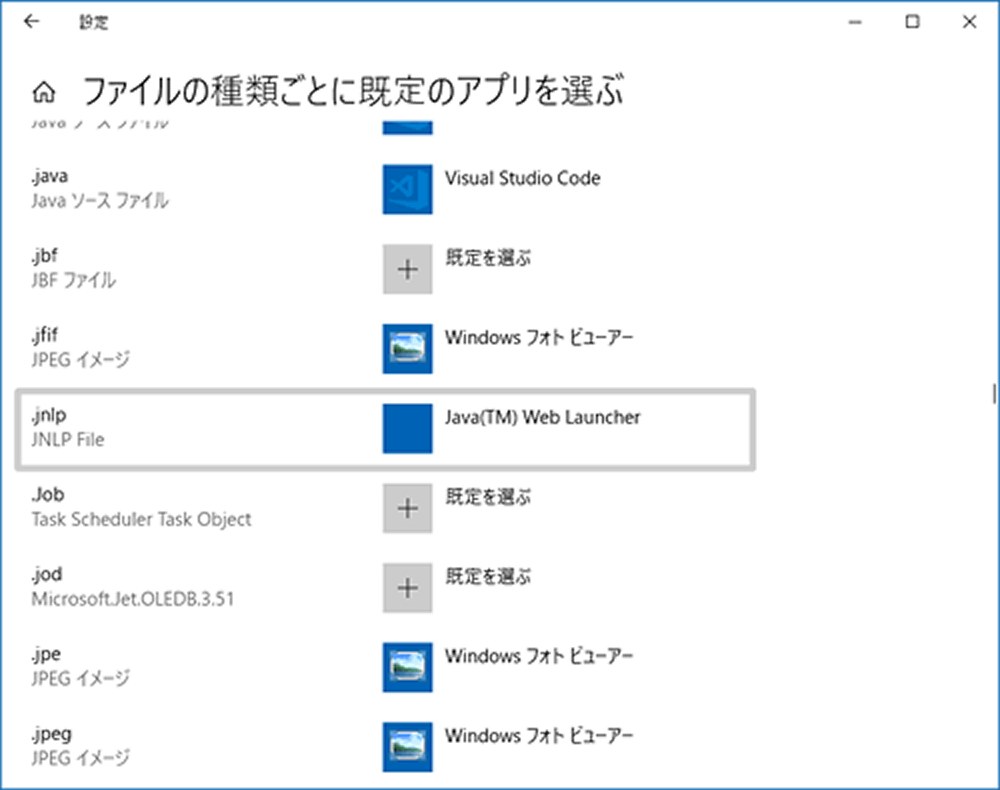1000x790 pixels.
Task: Open Settings home via house icon
Action: [x=44, y=92]
